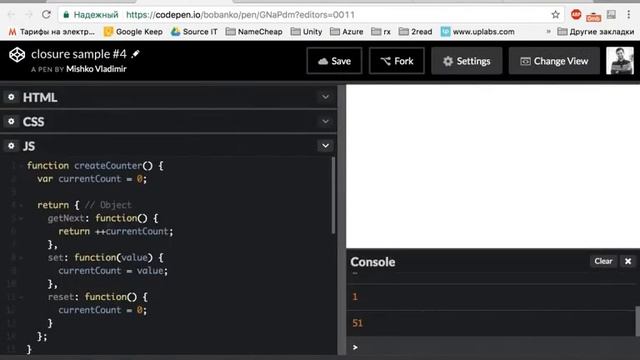Click console output value 51
Viewport: 640px width, 360px height.
[x=358, y=323]
